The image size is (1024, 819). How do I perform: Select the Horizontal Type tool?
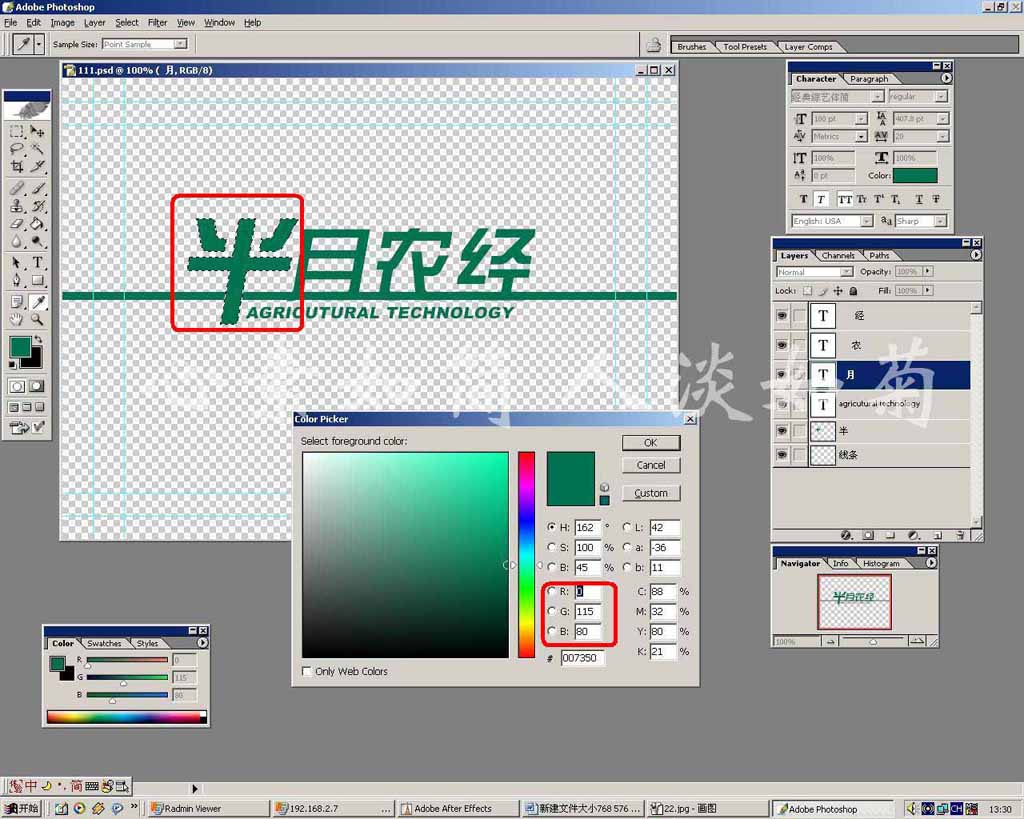click(x=37, y=263)
